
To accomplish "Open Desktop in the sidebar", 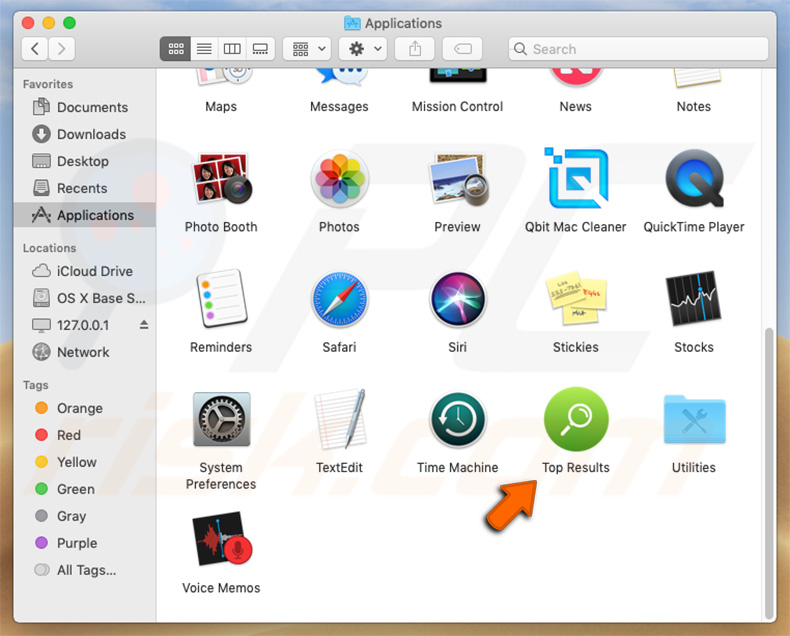I will [85, 161].
